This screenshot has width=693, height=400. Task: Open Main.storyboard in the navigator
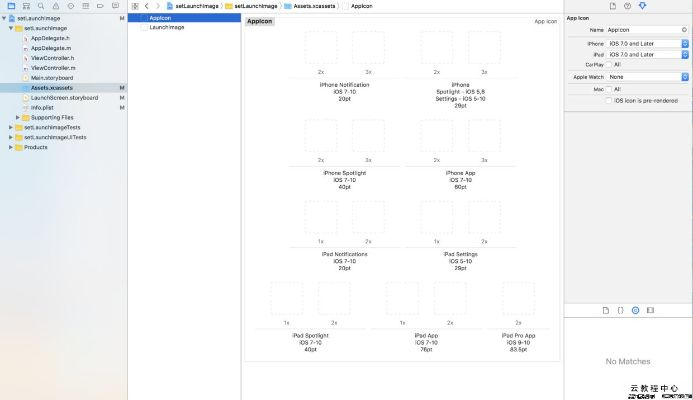point(51,78)
